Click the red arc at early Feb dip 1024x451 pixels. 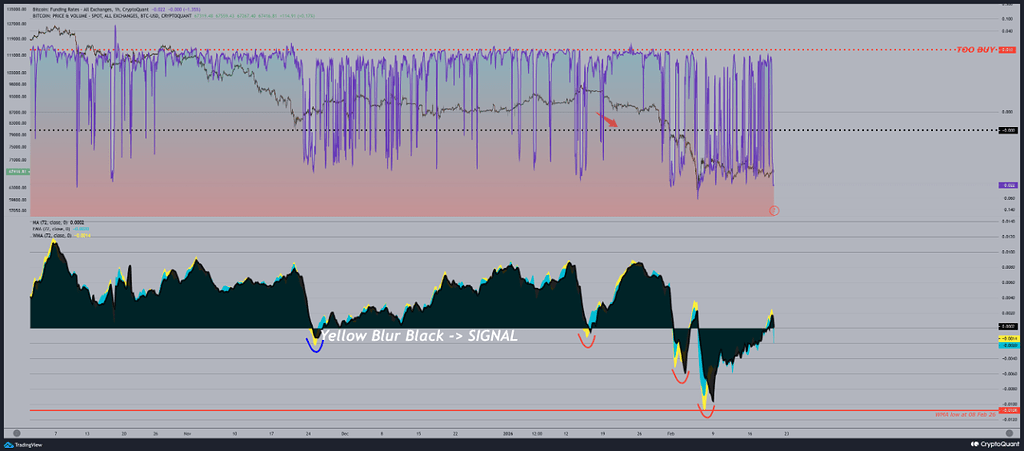click(x=679, y=377)
